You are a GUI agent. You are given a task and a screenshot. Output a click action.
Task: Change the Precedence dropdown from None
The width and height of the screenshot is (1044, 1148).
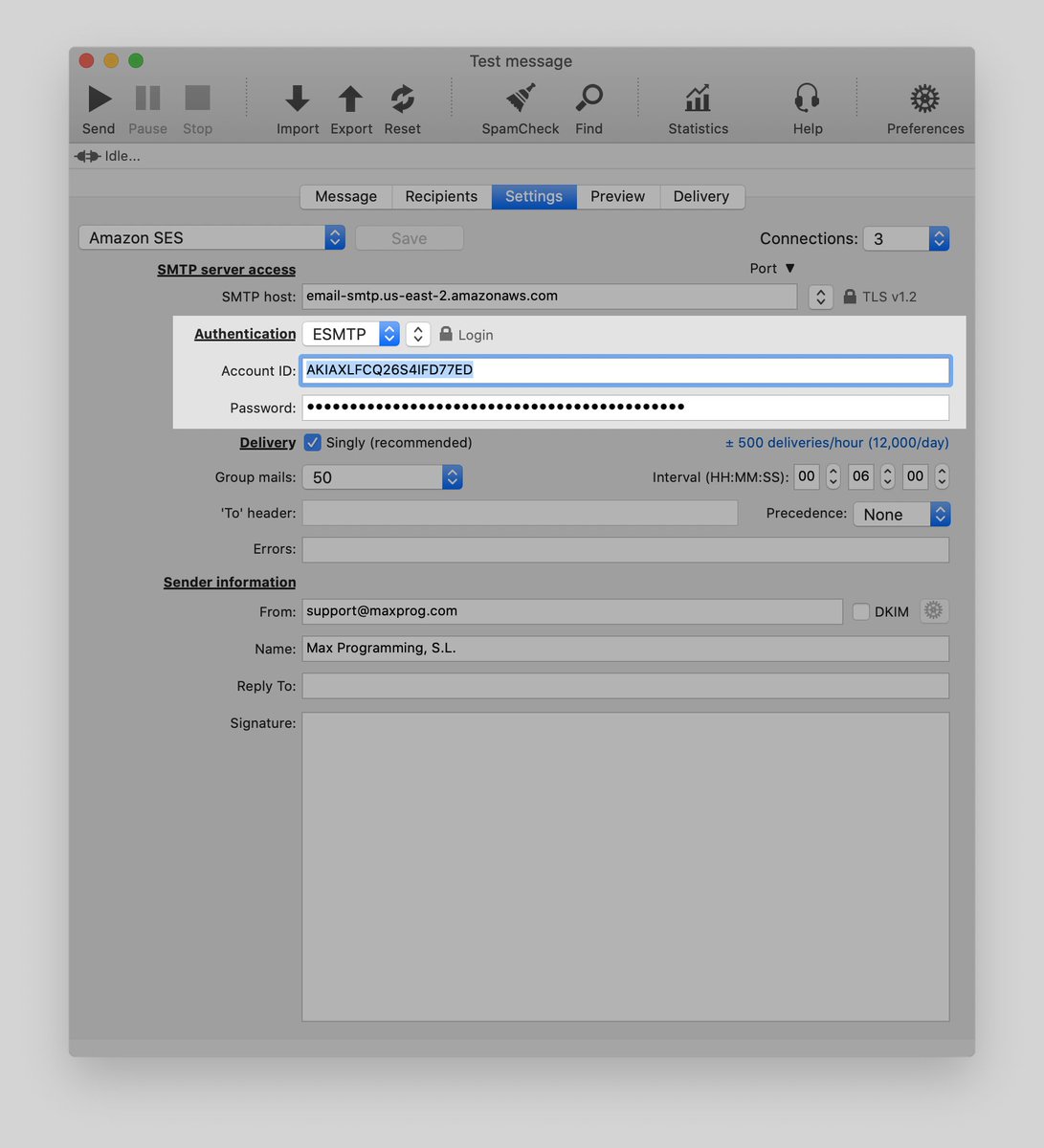[939, 514]
